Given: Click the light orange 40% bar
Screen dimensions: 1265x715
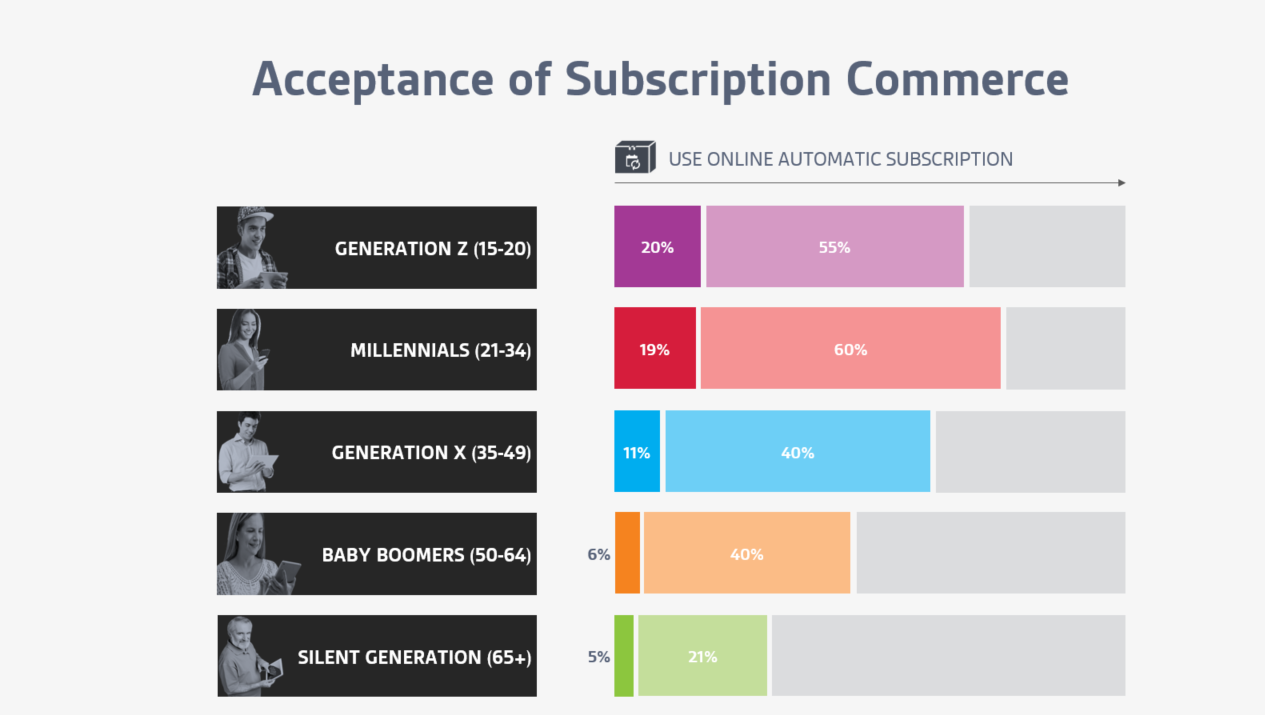Looking at the screenshot, I should [x=747, y=553].
